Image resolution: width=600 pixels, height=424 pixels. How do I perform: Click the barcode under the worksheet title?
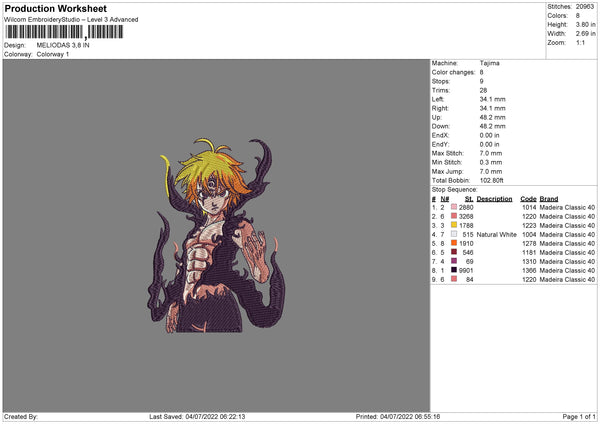click(x=64, y=32)
